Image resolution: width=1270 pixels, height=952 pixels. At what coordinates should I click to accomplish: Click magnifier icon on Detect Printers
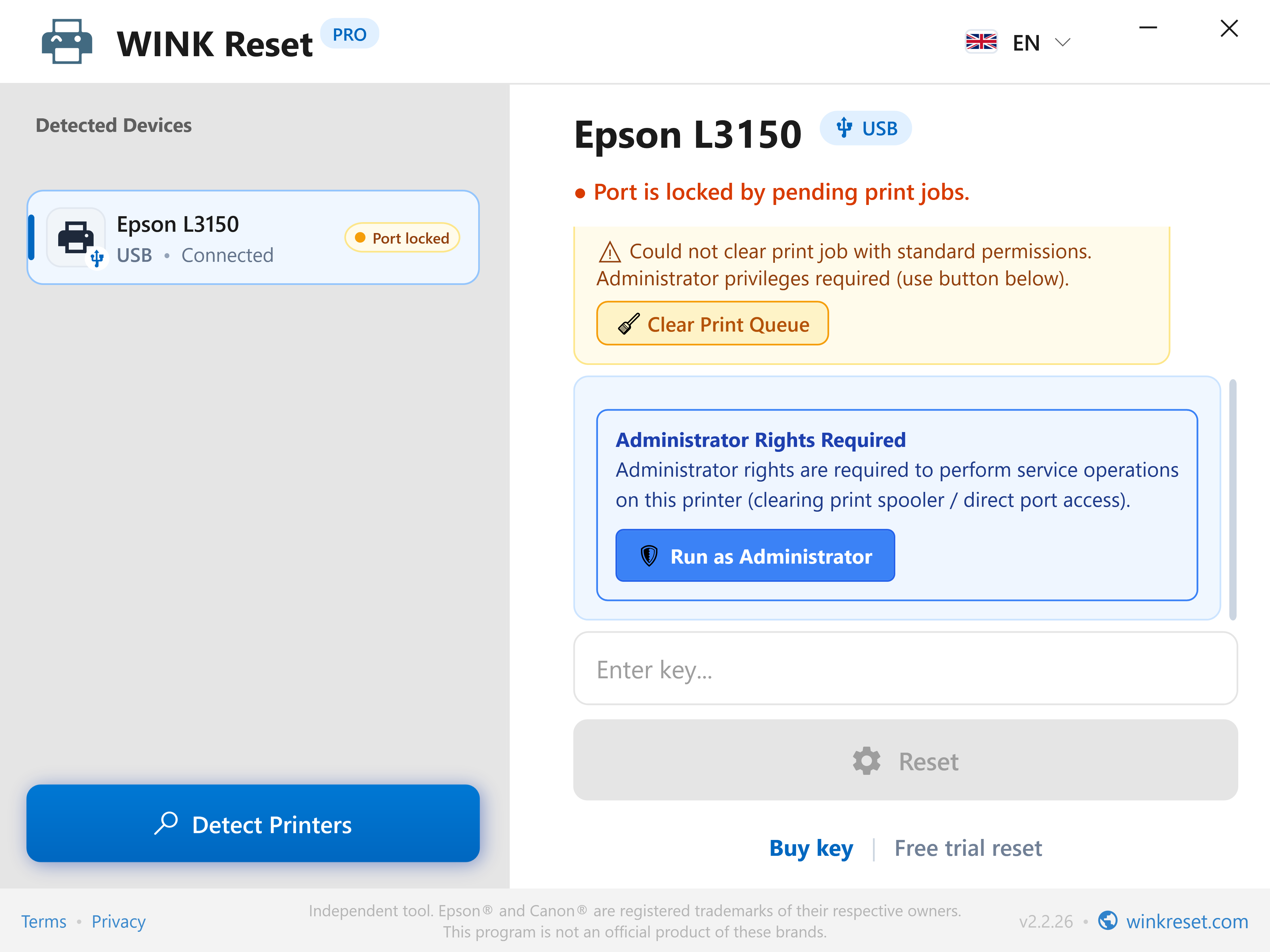click(x=166, y=823)
